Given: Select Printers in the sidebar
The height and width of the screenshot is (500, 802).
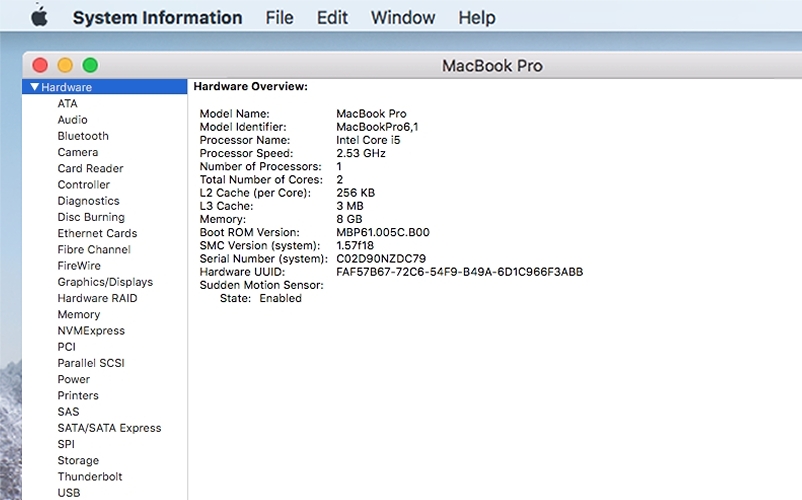Looking at the screenshot, I should coord(78,396).
